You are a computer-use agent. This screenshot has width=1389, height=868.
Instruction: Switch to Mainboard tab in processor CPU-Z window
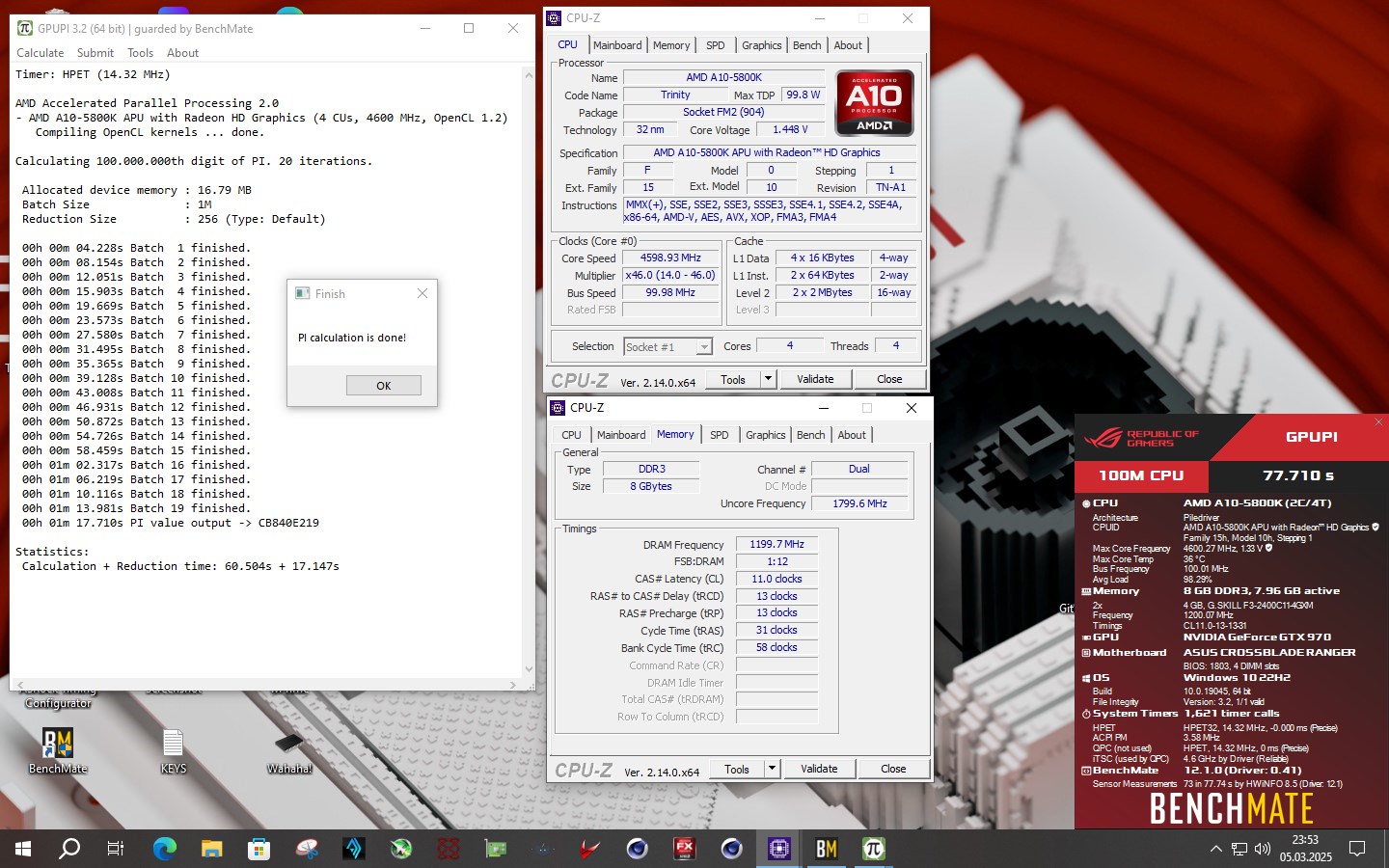617,45
